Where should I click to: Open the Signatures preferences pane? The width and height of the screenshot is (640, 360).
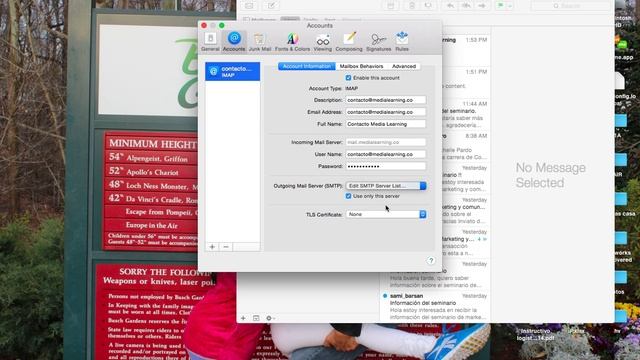coord(378,42)
